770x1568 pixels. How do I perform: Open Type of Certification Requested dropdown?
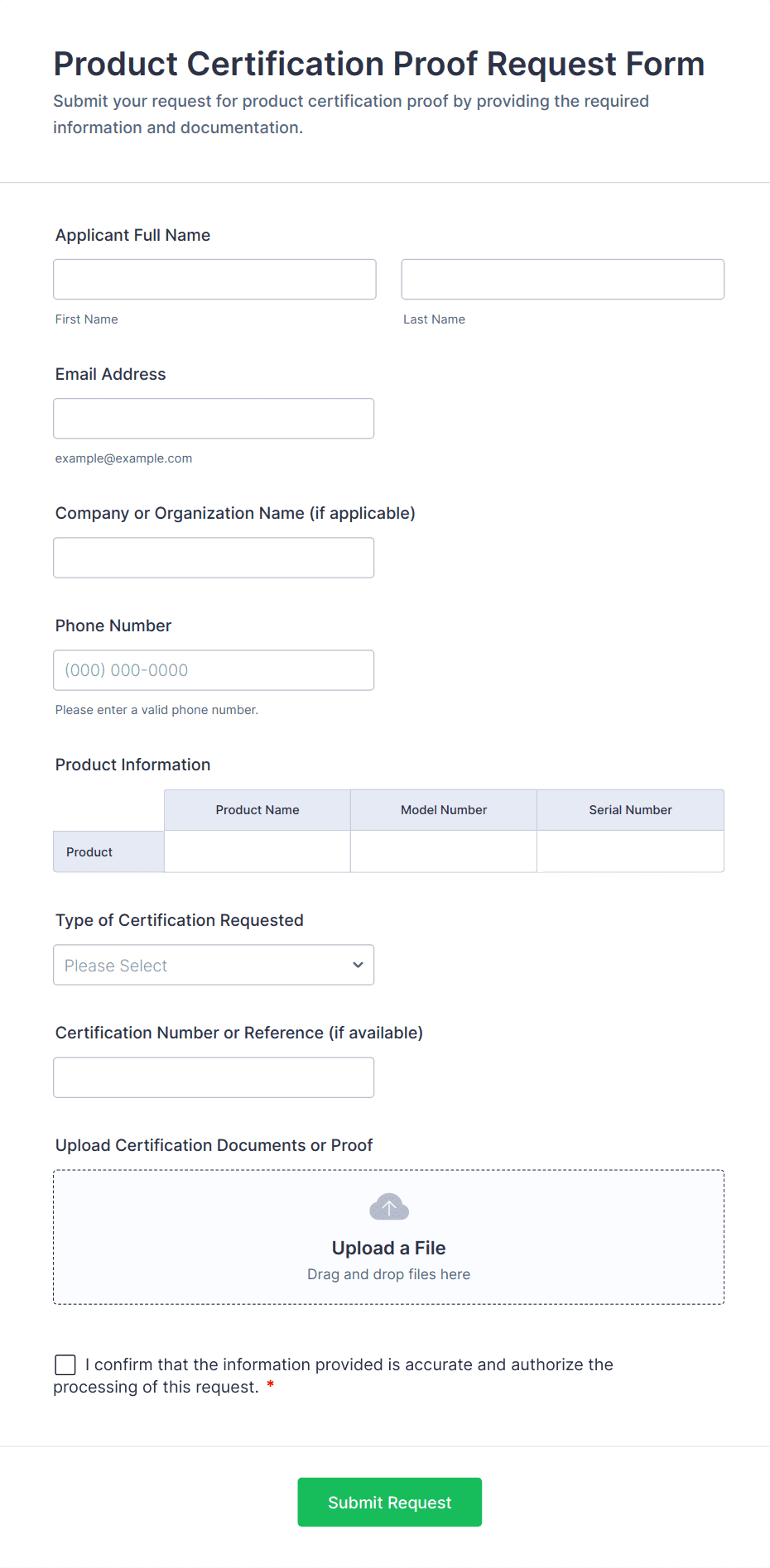[x=213, y=965]
